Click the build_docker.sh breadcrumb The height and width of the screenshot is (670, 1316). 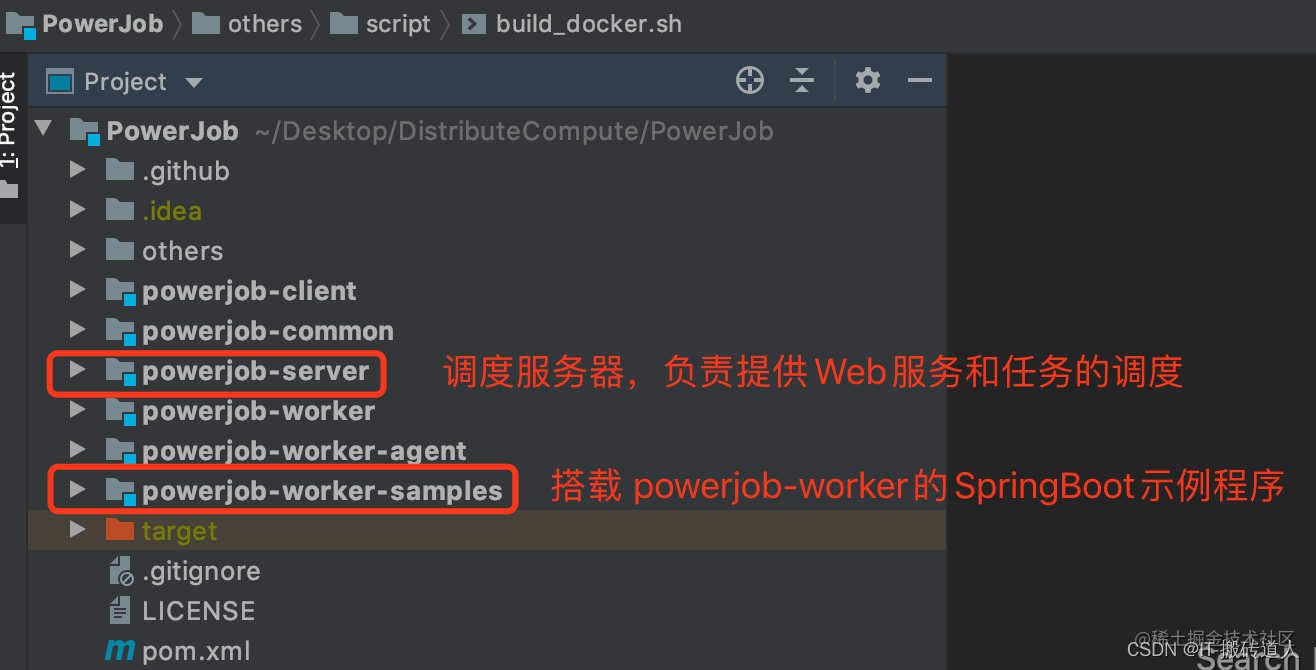pyautogui.click(x=589, y=24)
